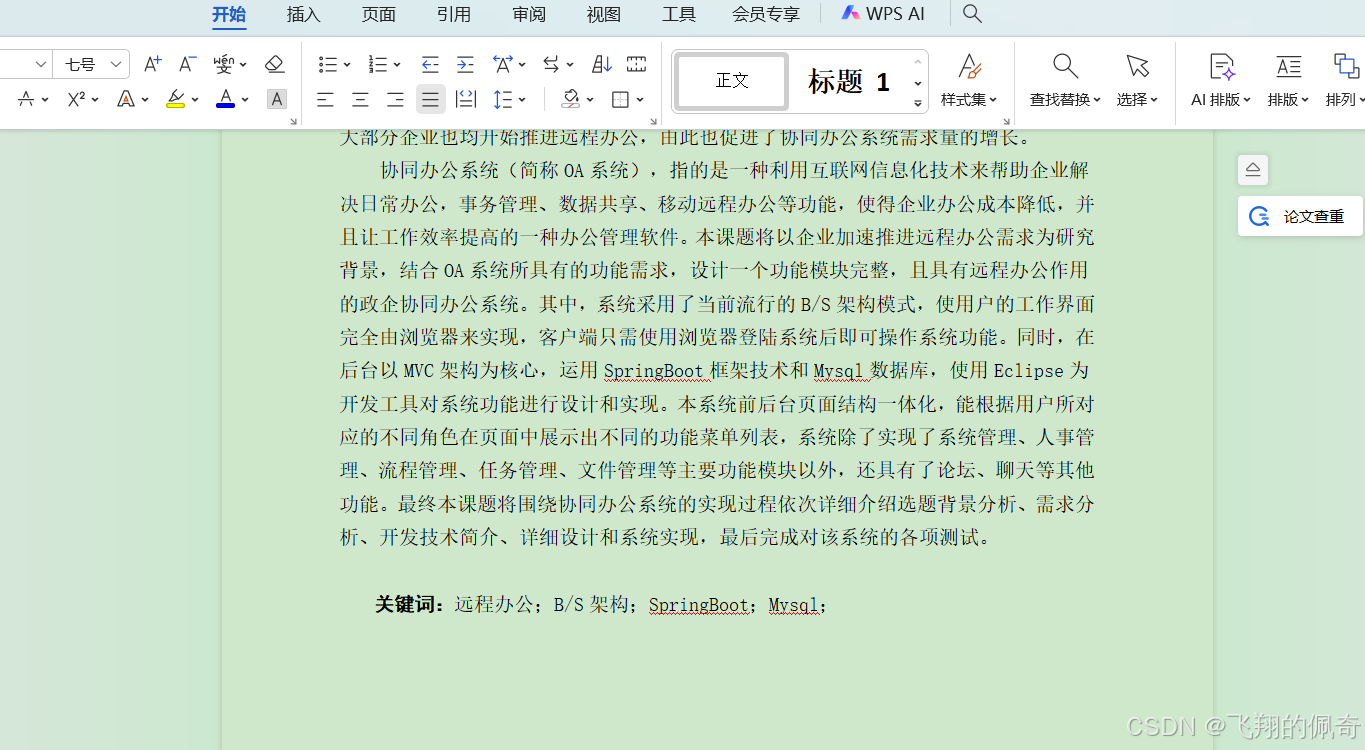
Task: Click the pinyin guide (wén) icon
Action: pos(225,64)
